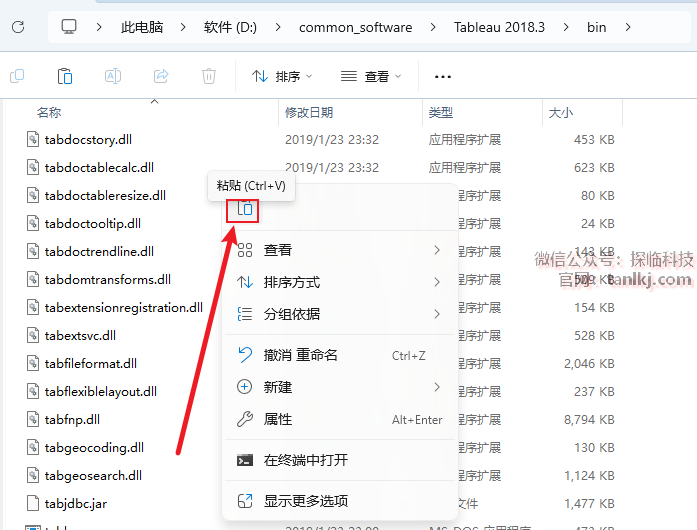Click the tabdoctableresize.dll file icon
The image size is (697, 530).
33,195
